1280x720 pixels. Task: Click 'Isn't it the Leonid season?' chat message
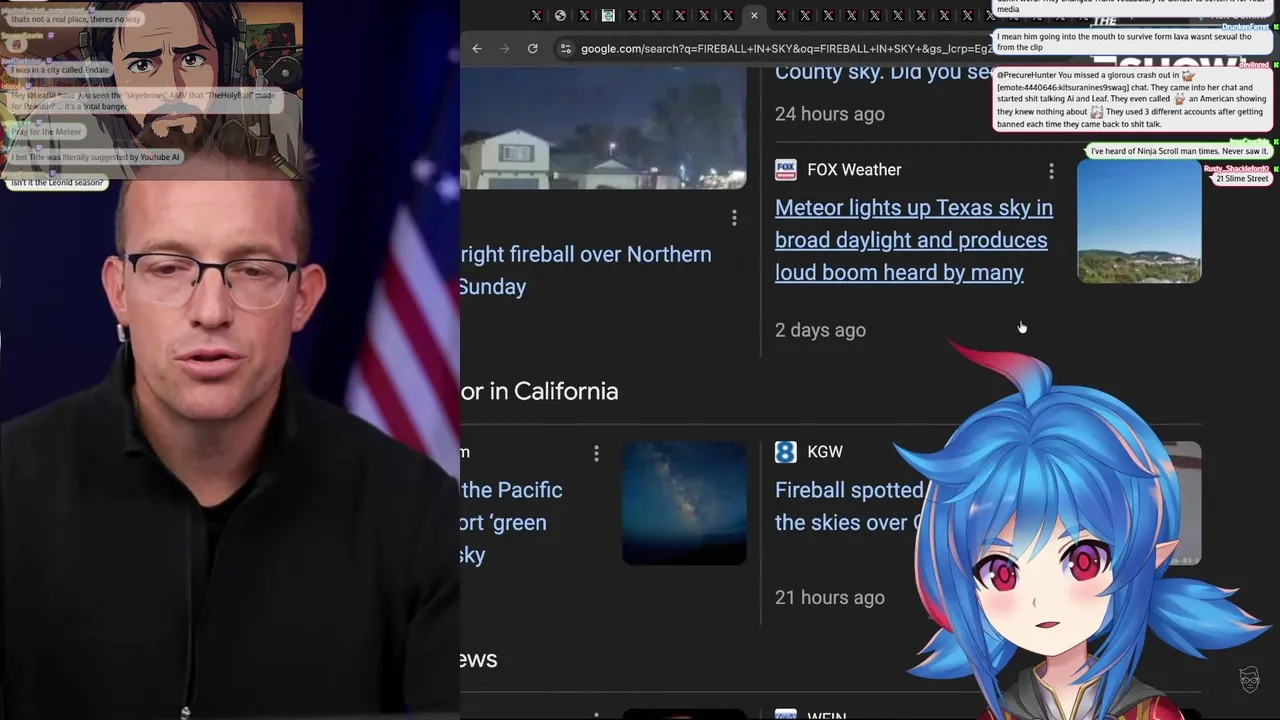click(x=57, y=183)
